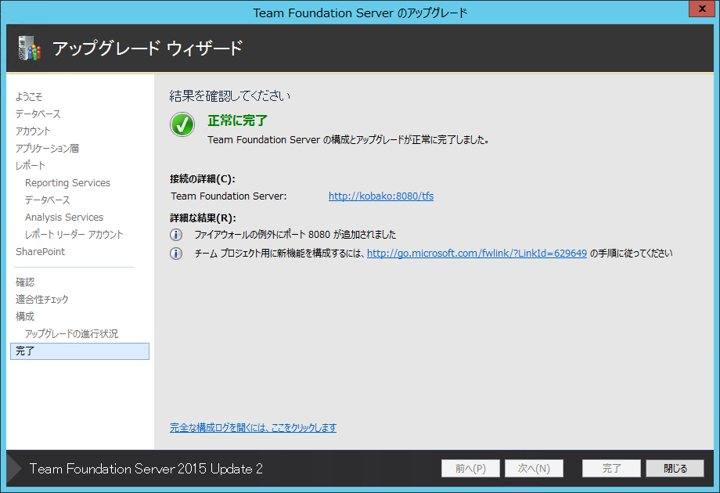
Task: Select the SharePoint step
Action: (x=40, y=252)
